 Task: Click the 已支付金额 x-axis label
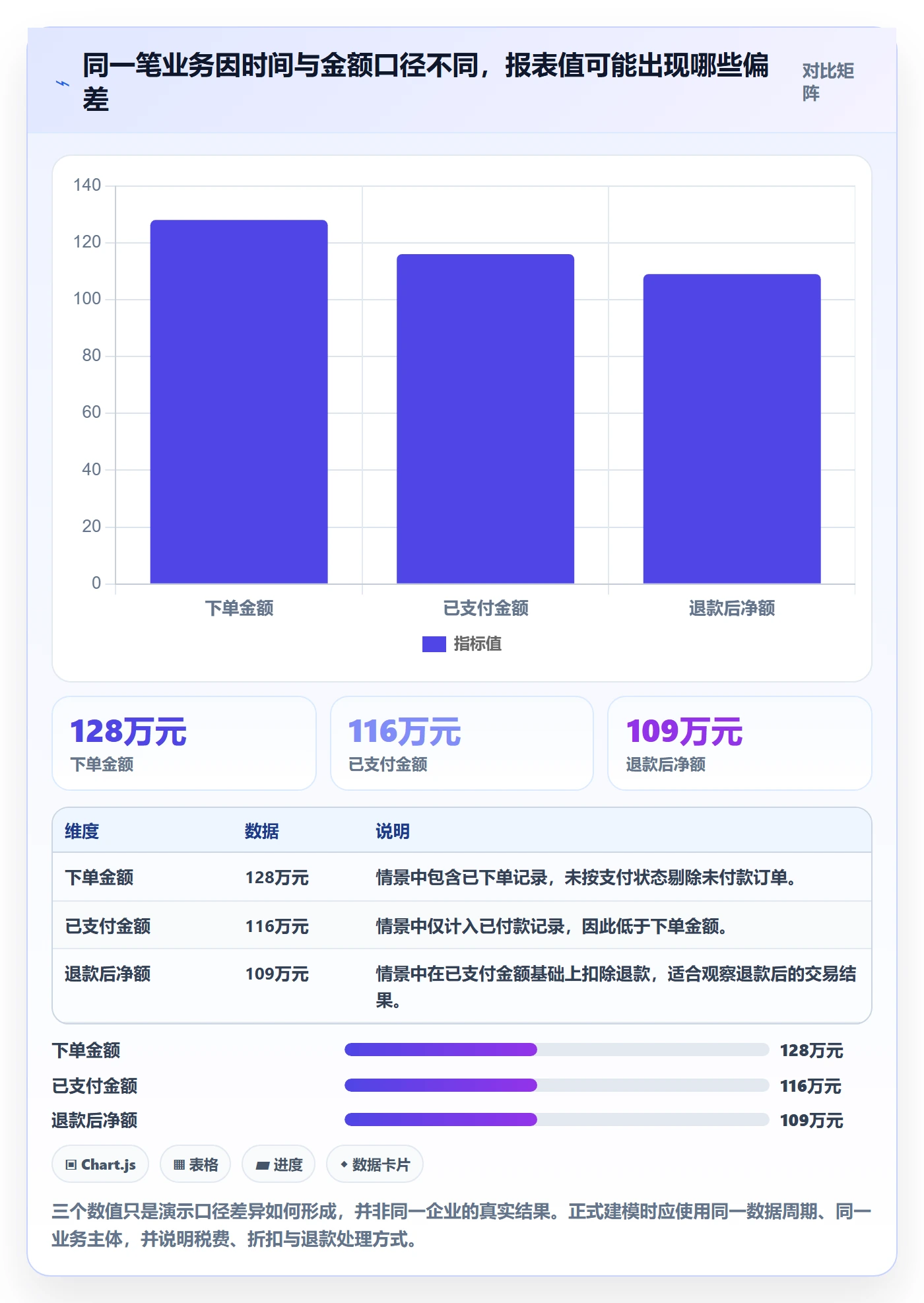pyautogui.click(x=485, y=608)
